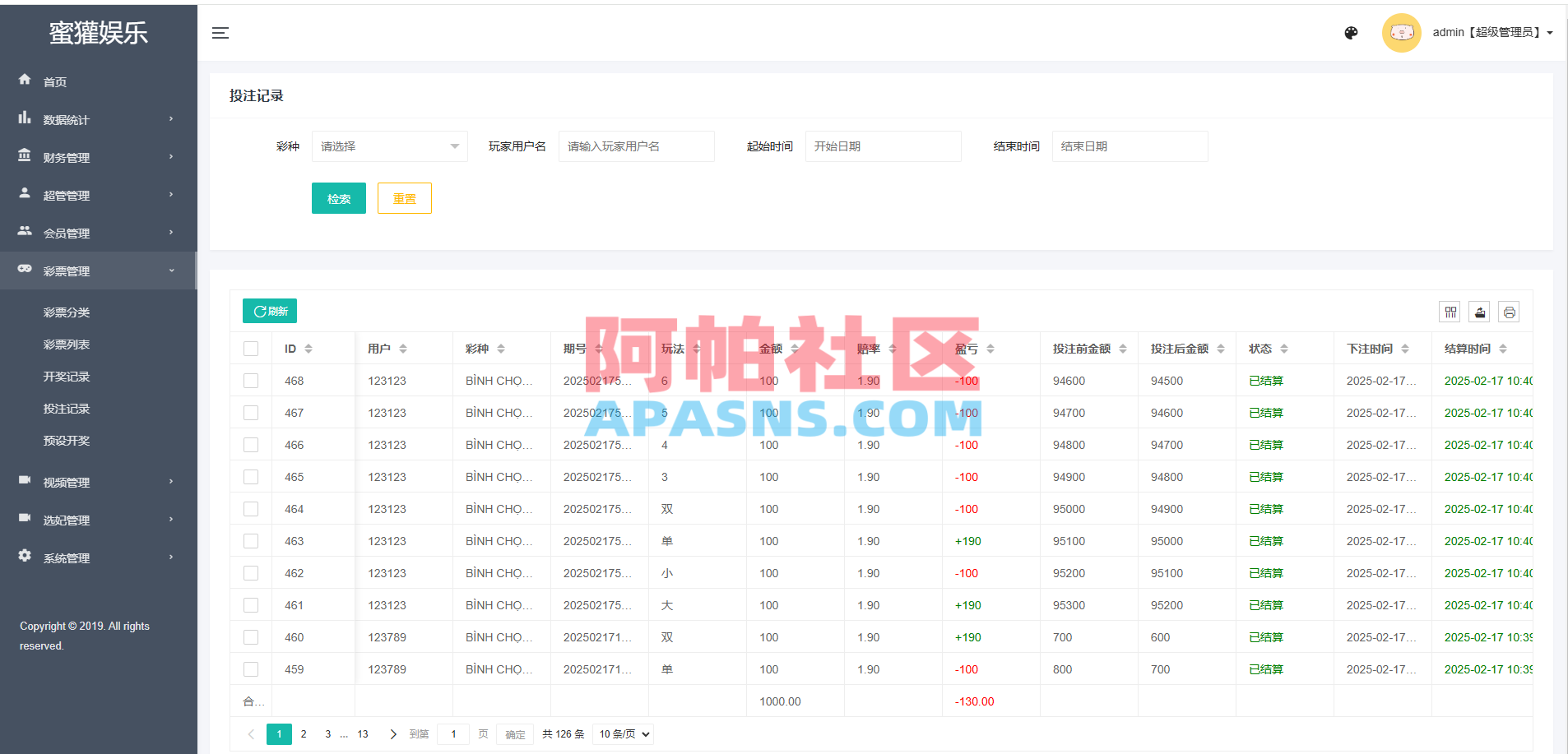The width and height of the screenshot is (1568, 754).
Task: Click the theme palette icon in header
Action: pos(1351,33)
